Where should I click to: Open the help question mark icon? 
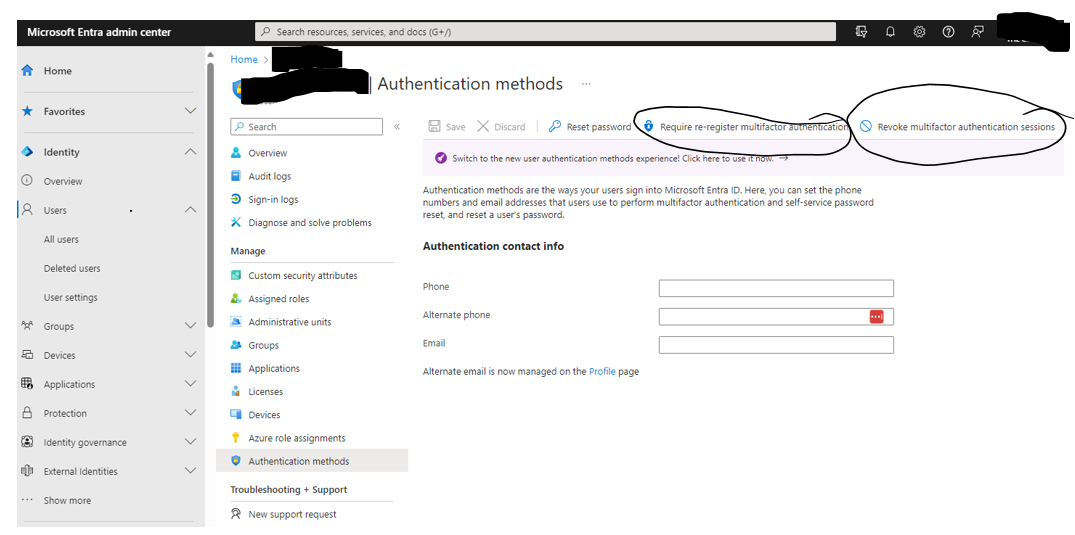[948, 32]
